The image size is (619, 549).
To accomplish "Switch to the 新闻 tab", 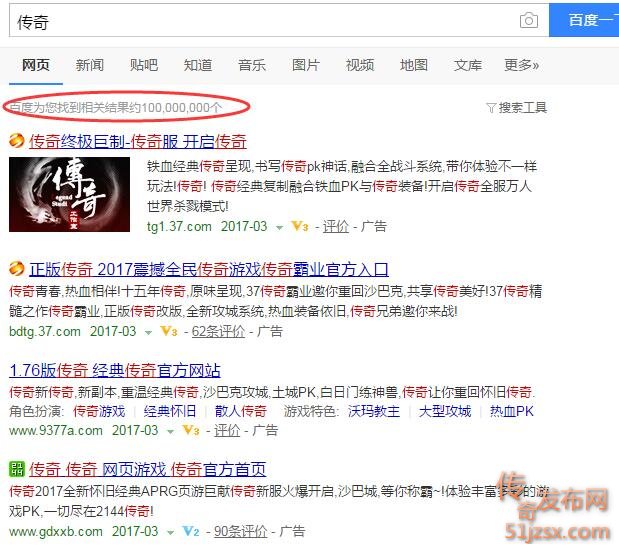I will tap(90, 65).
